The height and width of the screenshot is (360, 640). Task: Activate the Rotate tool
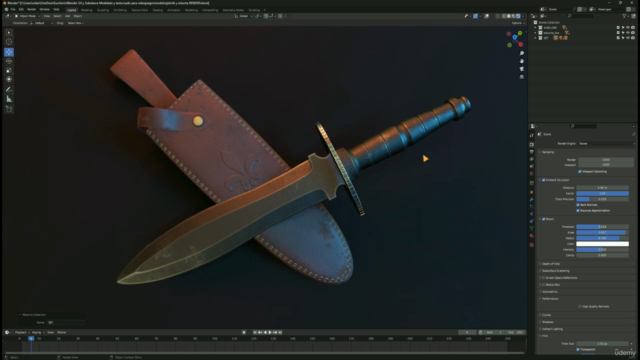tap(9, 61)
